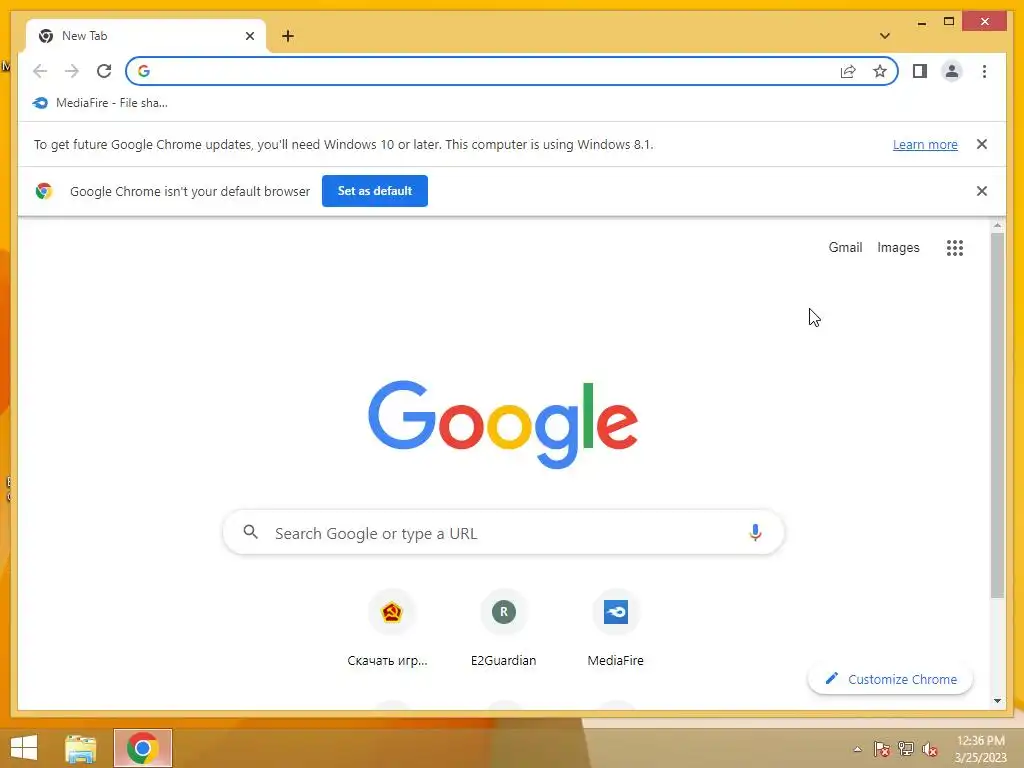
Task: Open File Explorer from the taskbar
Action: coord(80,748)
